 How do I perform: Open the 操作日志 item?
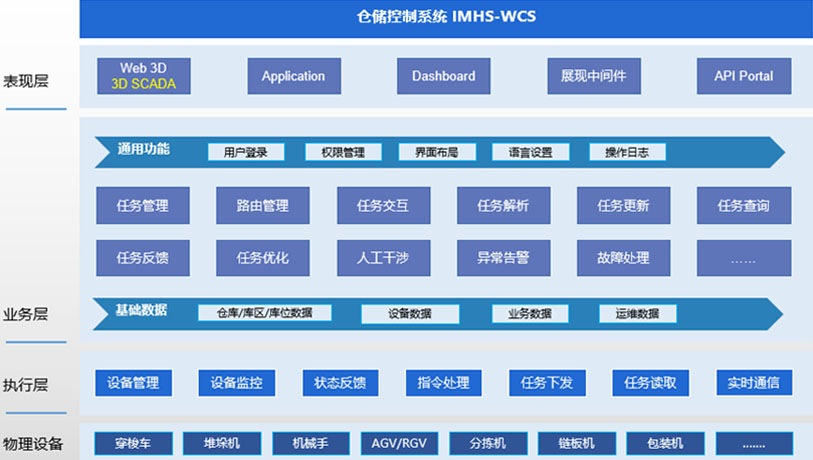click(x=627, y=152)
